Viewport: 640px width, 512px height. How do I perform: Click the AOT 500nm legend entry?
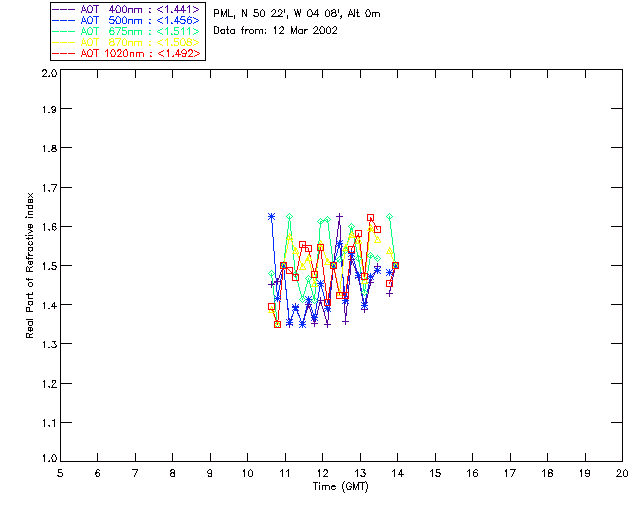(x=126, y=20)
